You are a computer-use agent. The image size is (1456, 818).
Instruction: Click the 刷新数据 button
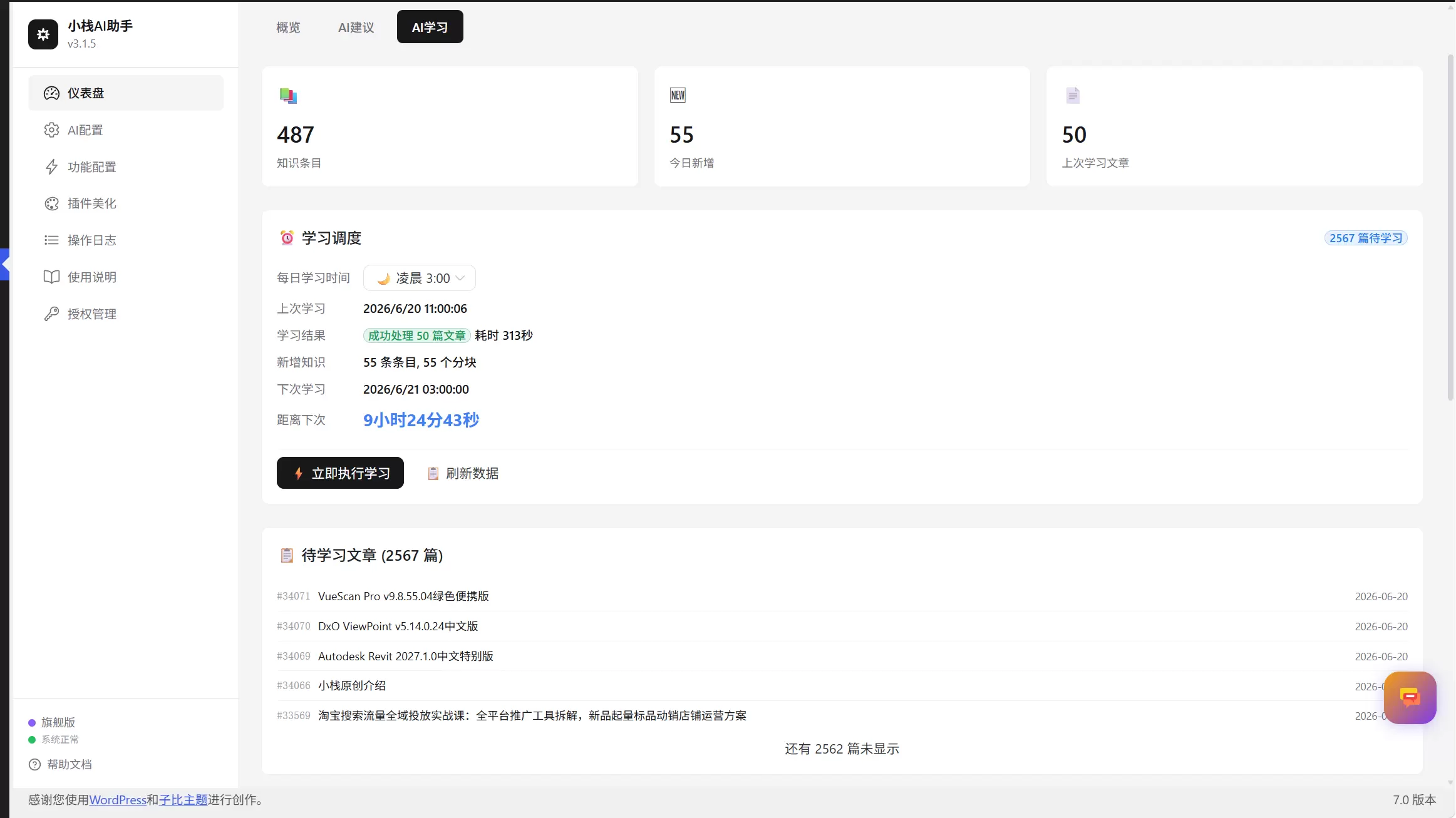(463, 473)
